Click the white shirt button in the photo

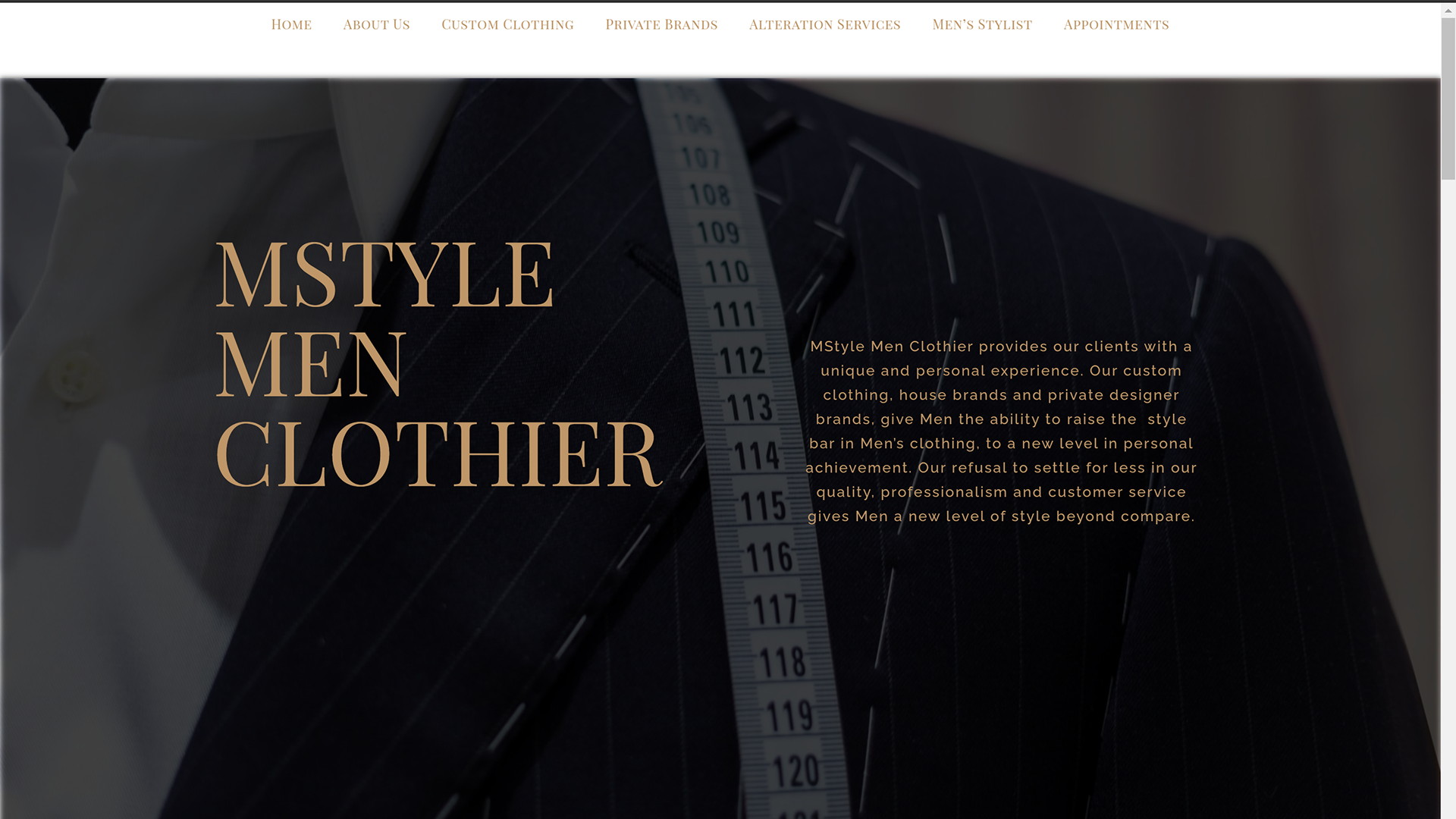pos(74,377)
